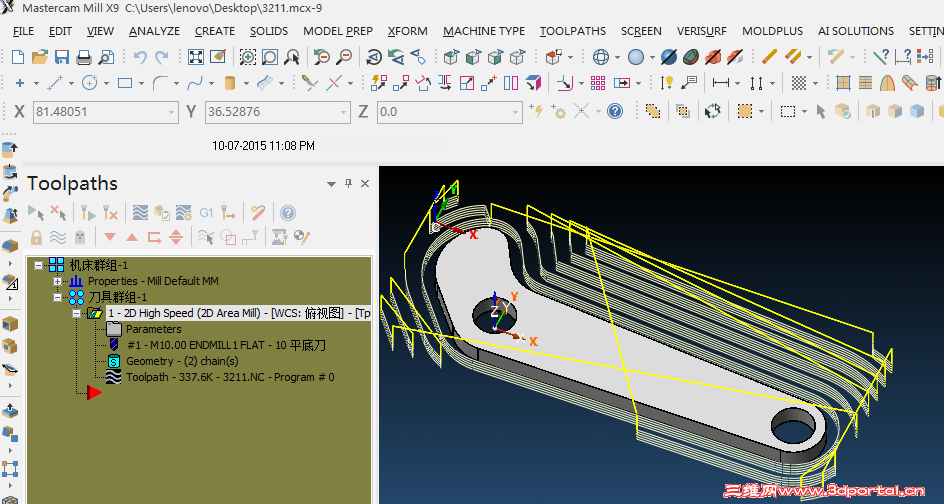Click the Create Cylinder solid icon
This screenshot has width=944, height=504.
[x=229, y=83]
